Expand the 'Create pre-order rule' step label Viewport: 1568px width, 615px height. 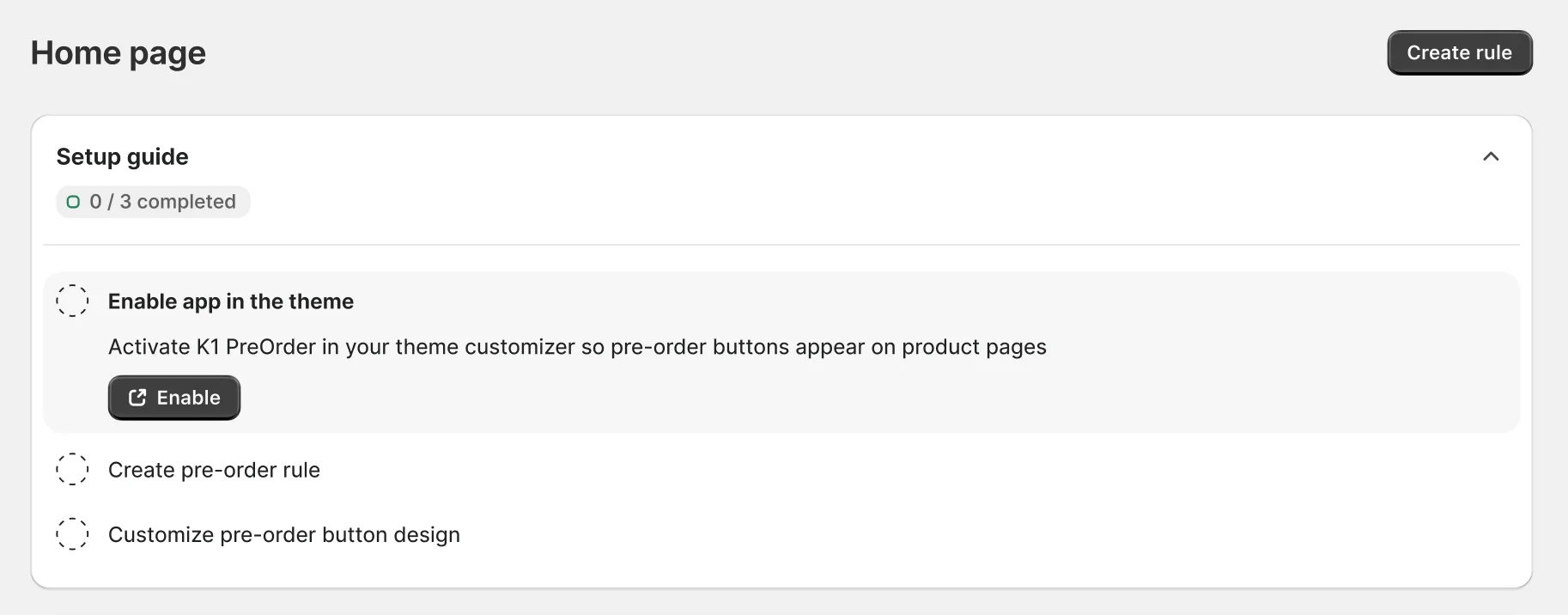(214, 470)
